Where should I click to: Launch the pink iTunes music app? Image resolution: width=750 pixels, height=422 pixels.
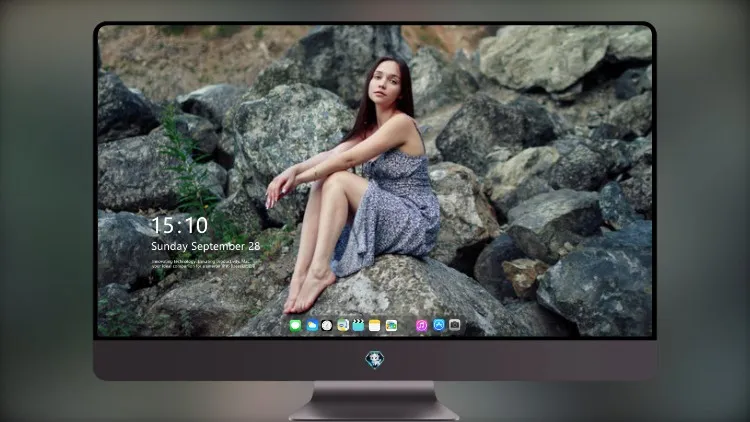(421, 326)
